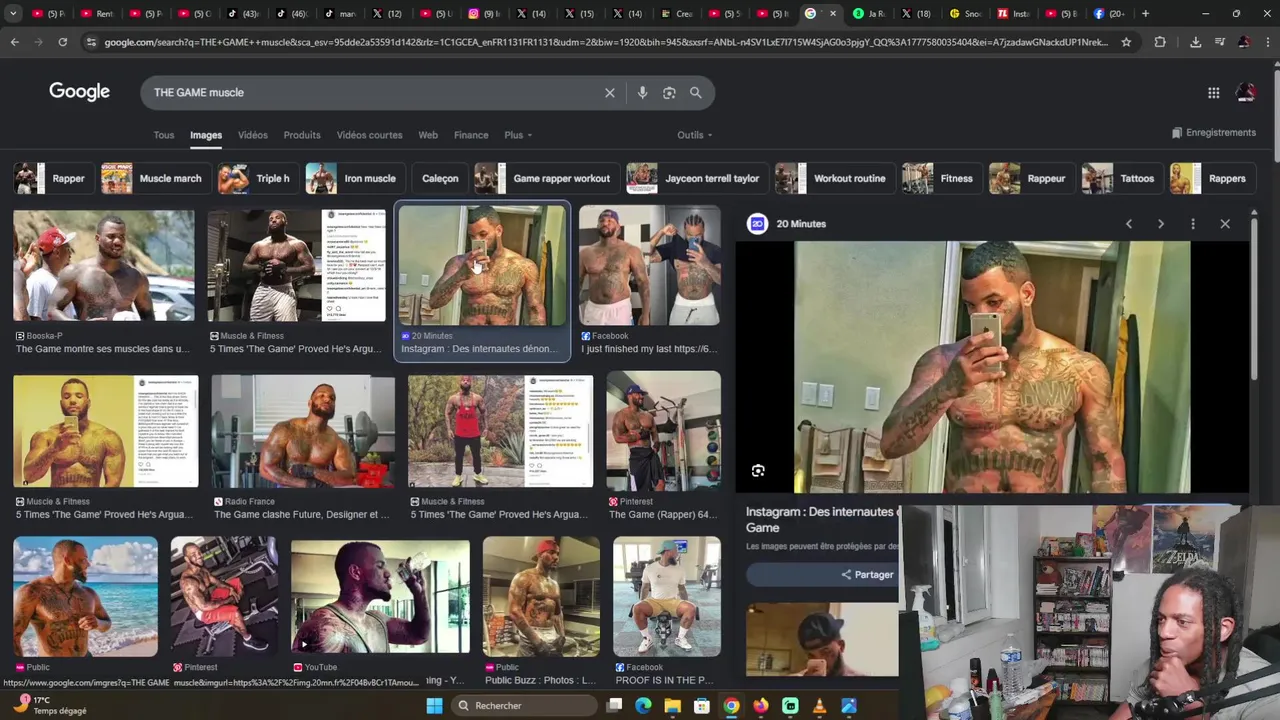Image resolution: width=1280 pixels, height=720 pixels.
Task: Open Firefox from taskbar
Action: tap(761, 706)
